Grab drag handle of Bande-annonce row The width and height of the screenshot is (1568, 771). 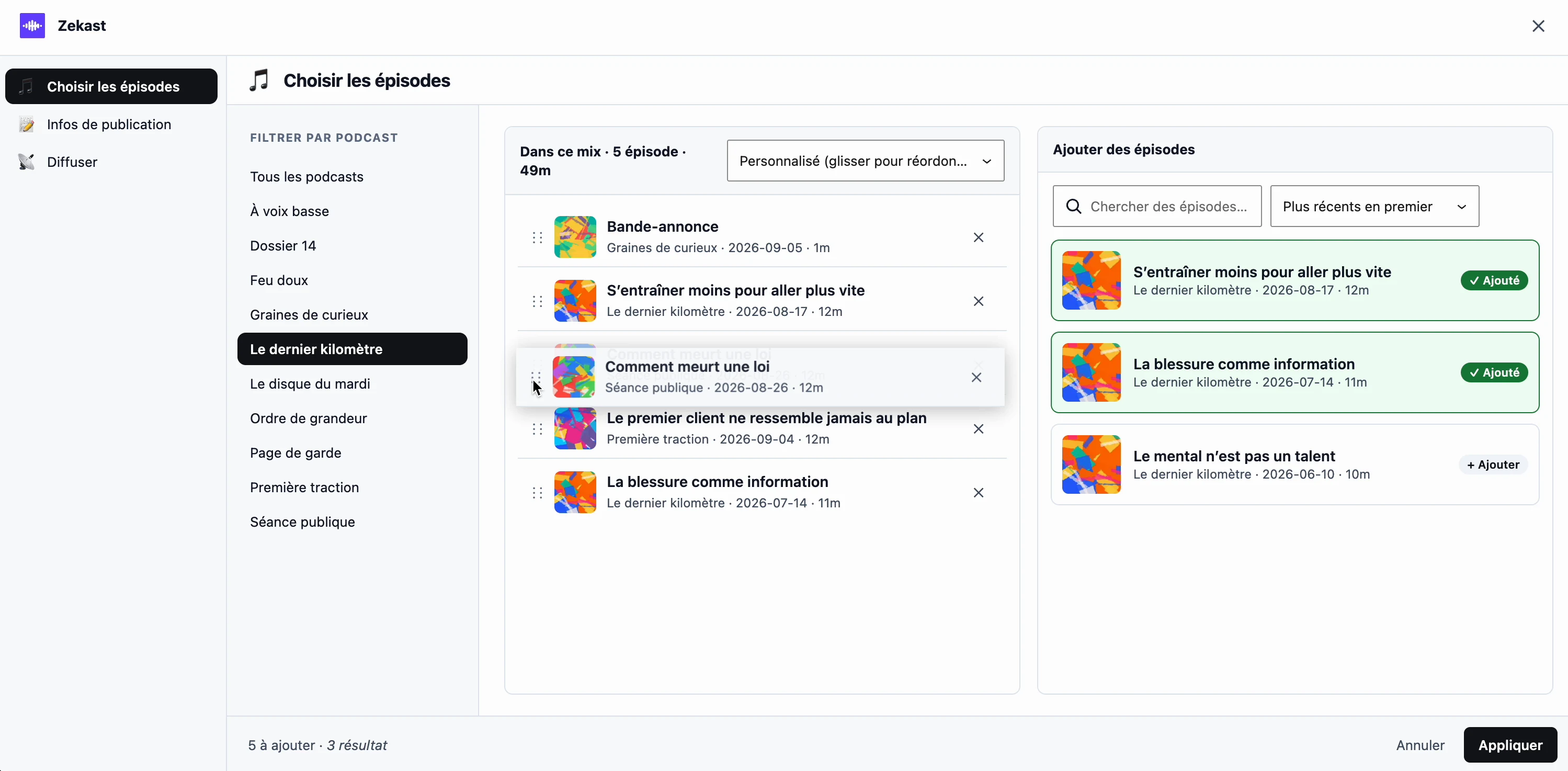point(538,237)
